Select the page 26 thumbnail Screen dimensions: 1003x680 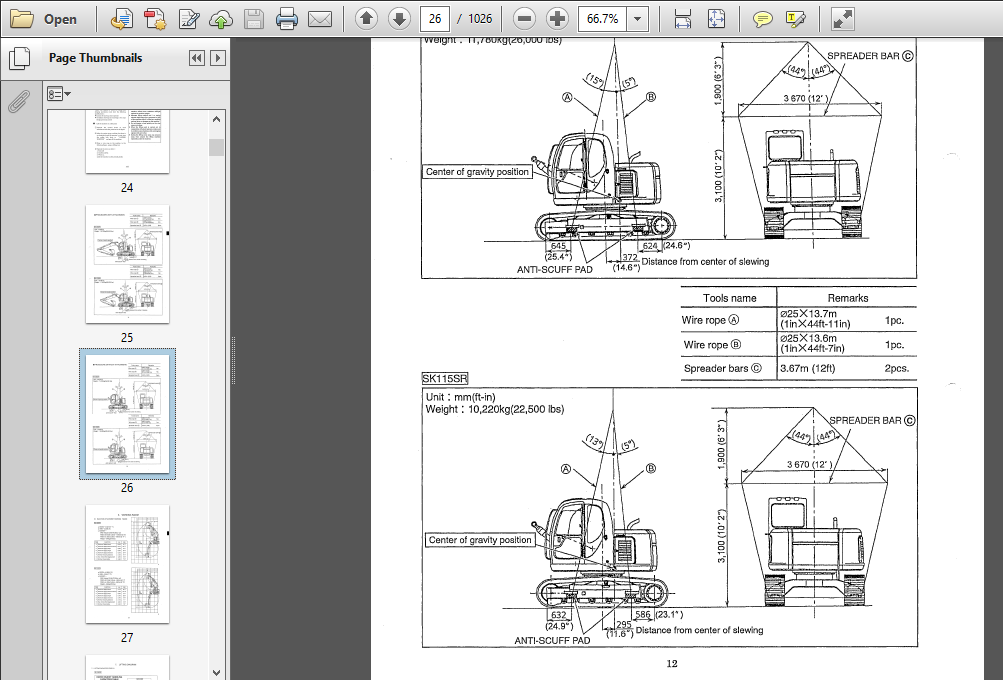pos(127,414)
